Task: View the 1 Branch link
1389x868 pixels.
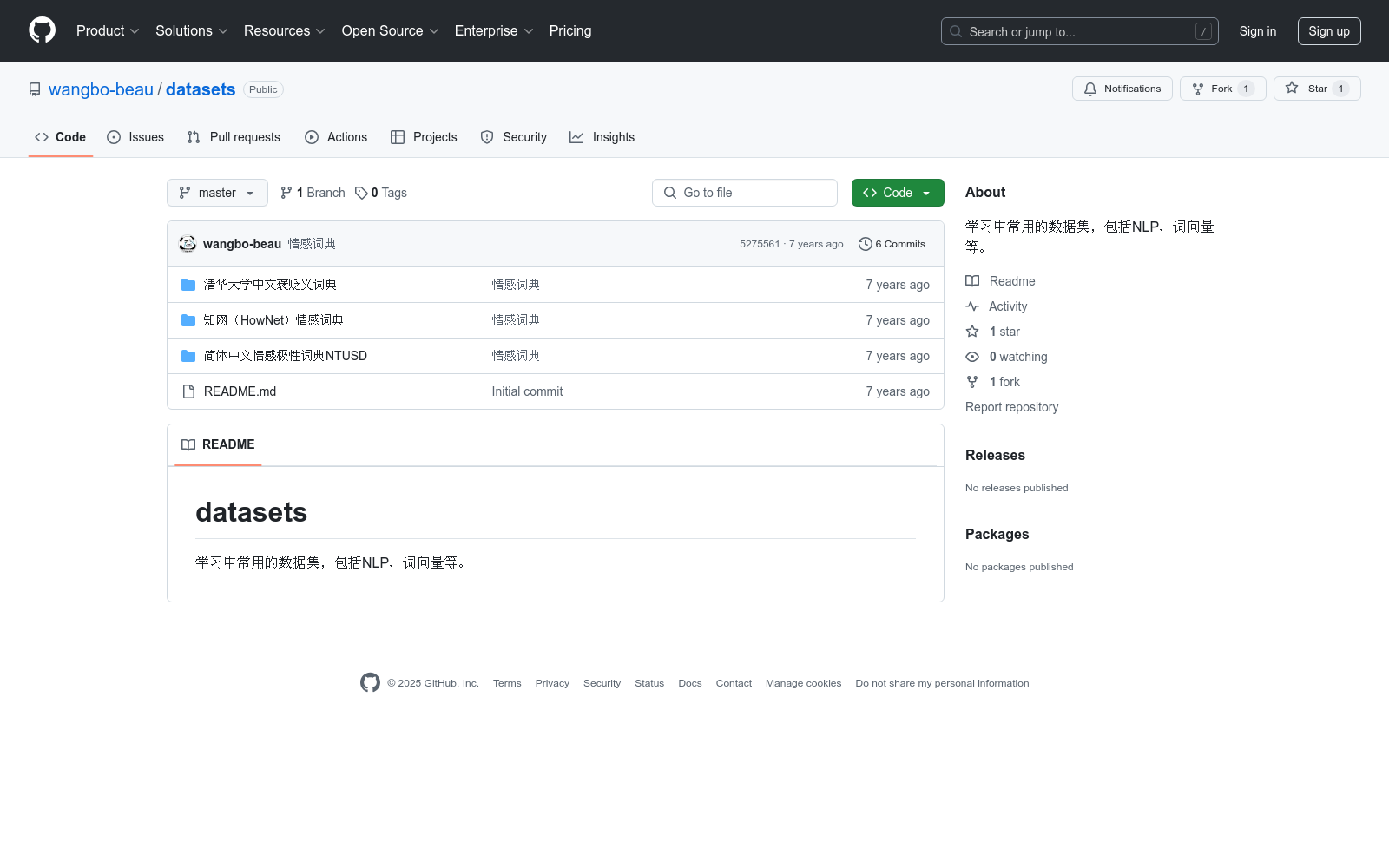Action: point(313,193)
